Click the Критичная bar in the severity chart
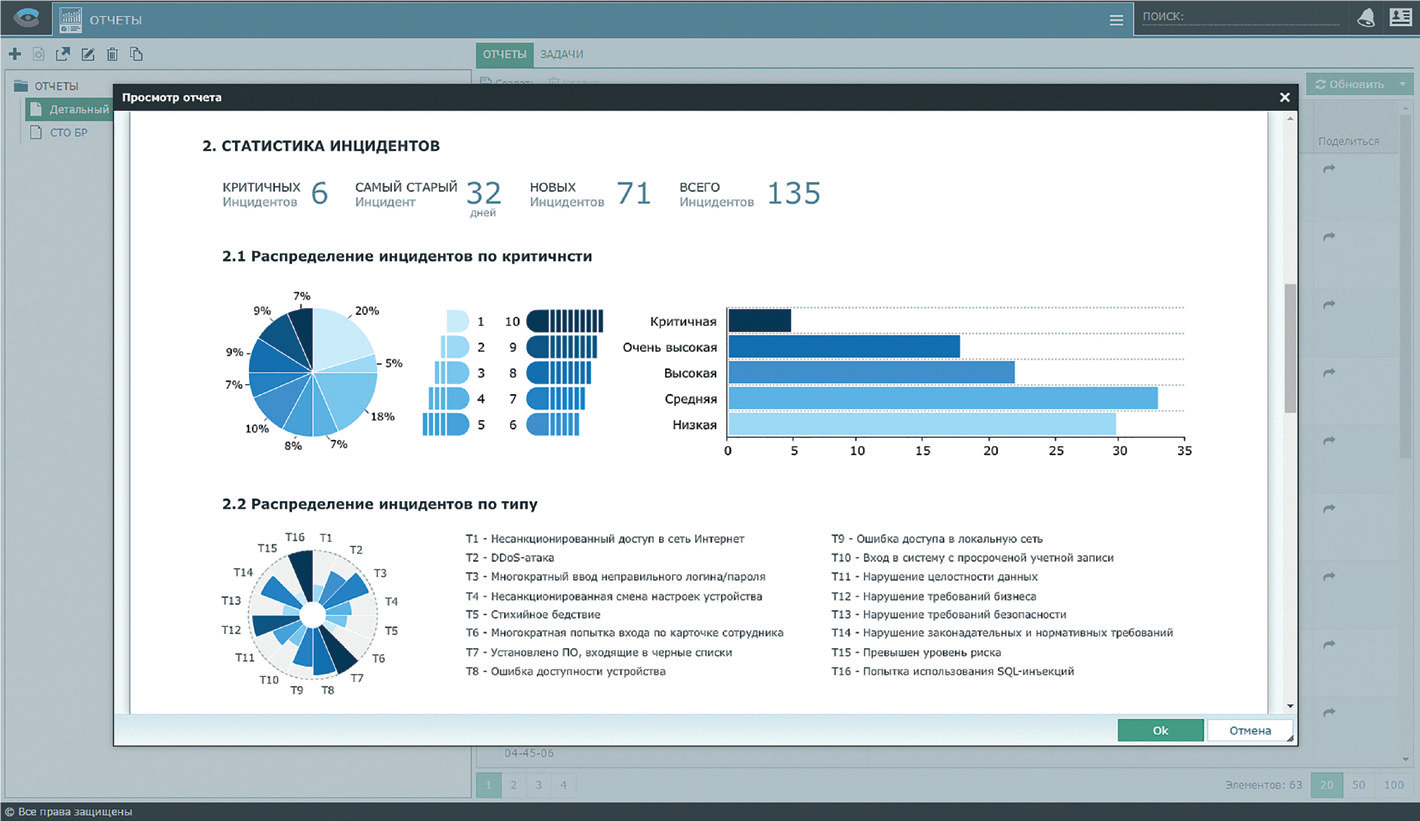Image resolution: width=1420 pixels, height=821 pixels. pyautogui.click(x=759, y=321)
